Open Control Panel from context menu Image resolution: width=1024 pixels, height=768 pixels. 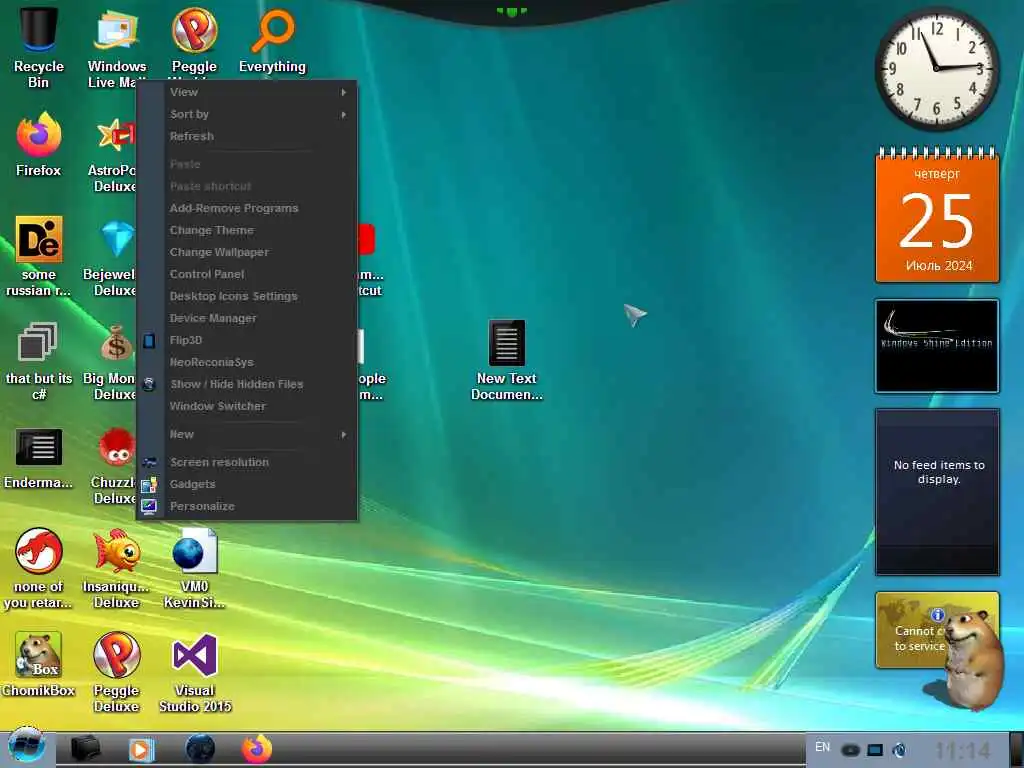pos(248,274)
